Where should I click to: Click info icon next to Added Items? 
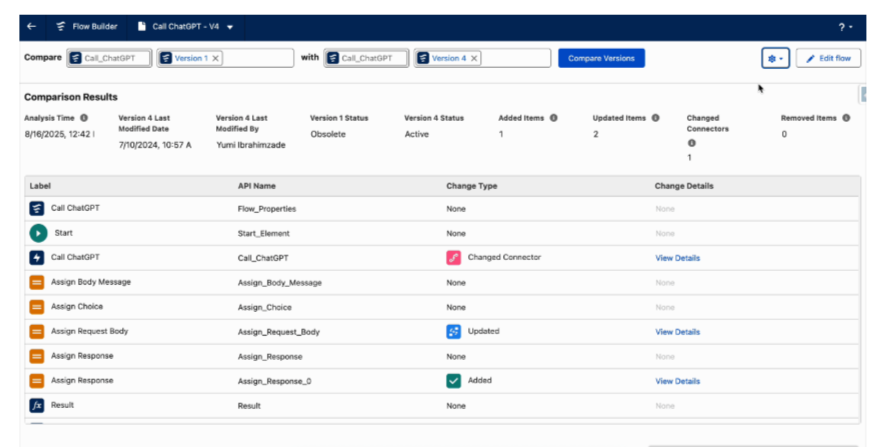[554, 118]
